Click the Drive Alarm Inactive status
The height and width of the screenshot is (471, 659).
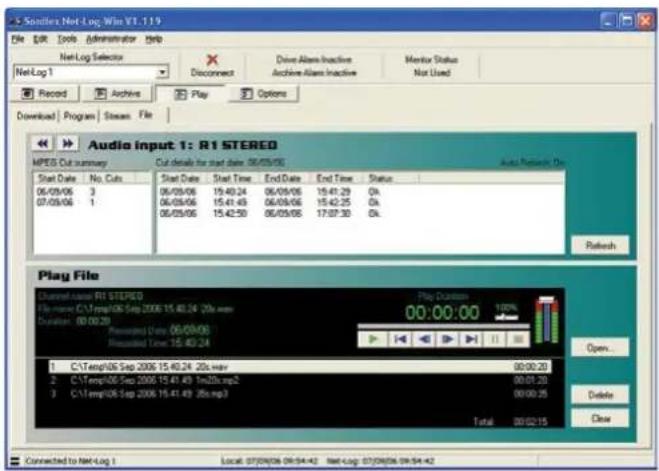point(314,59)
